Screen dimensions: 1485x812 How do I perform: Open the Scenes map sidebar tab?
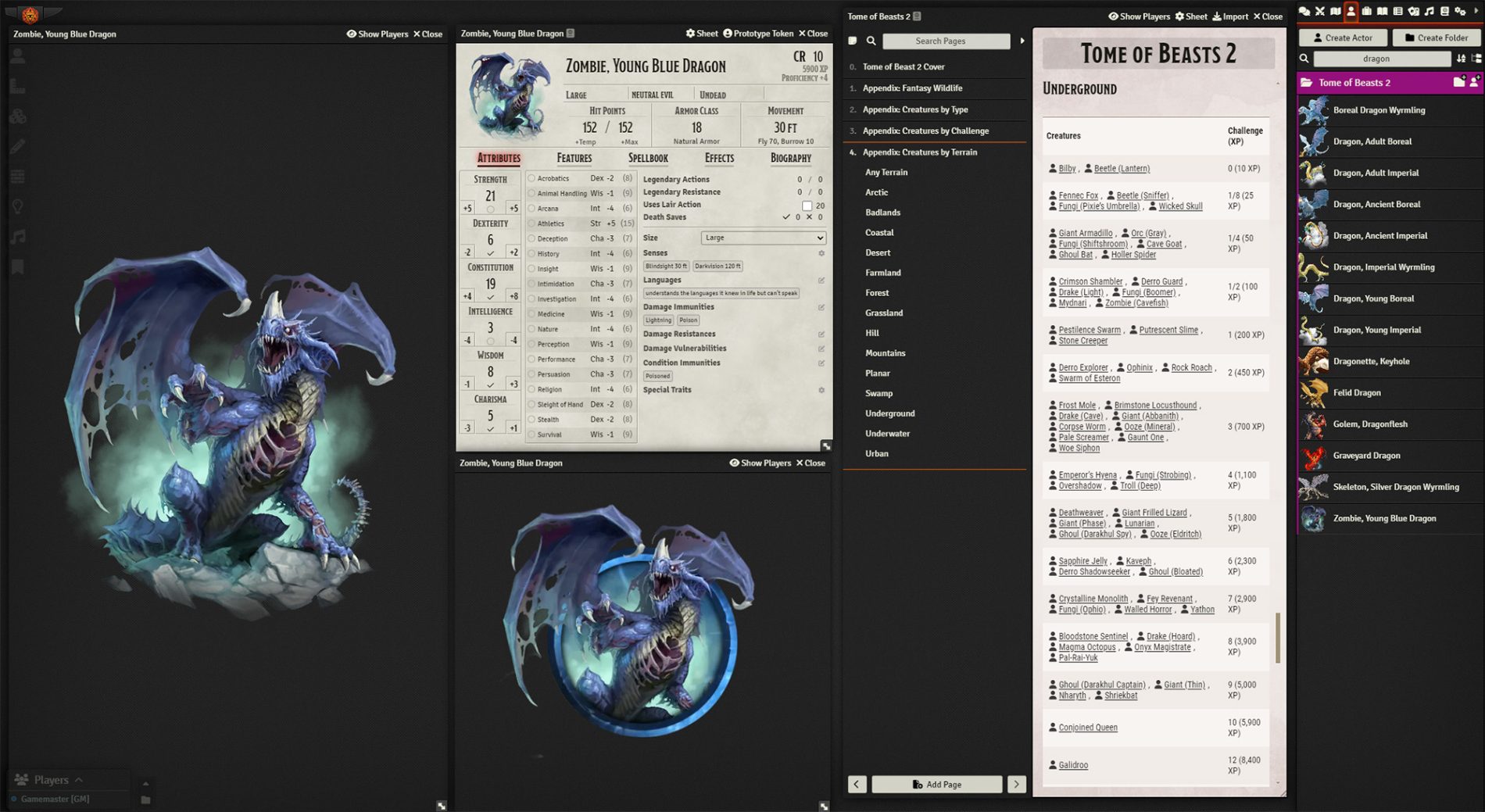point(1336,11)
